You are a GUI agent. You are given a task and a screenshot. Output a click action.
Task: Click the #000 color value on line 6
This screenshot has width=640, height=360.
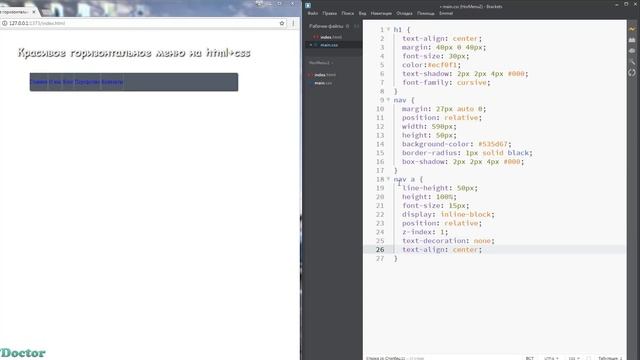coord(516,74)
